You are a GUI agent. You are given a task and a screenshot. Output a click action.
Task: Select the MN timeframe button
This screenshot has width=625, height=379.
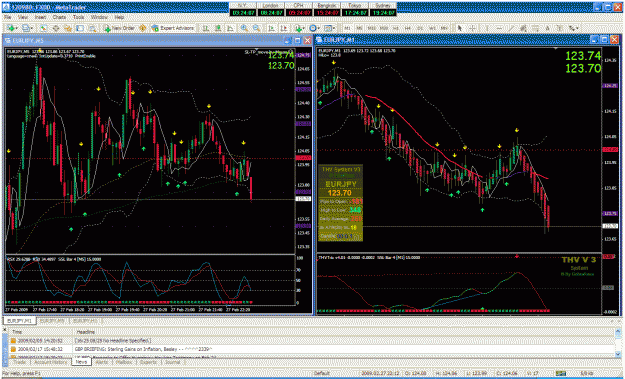(444, 28)
